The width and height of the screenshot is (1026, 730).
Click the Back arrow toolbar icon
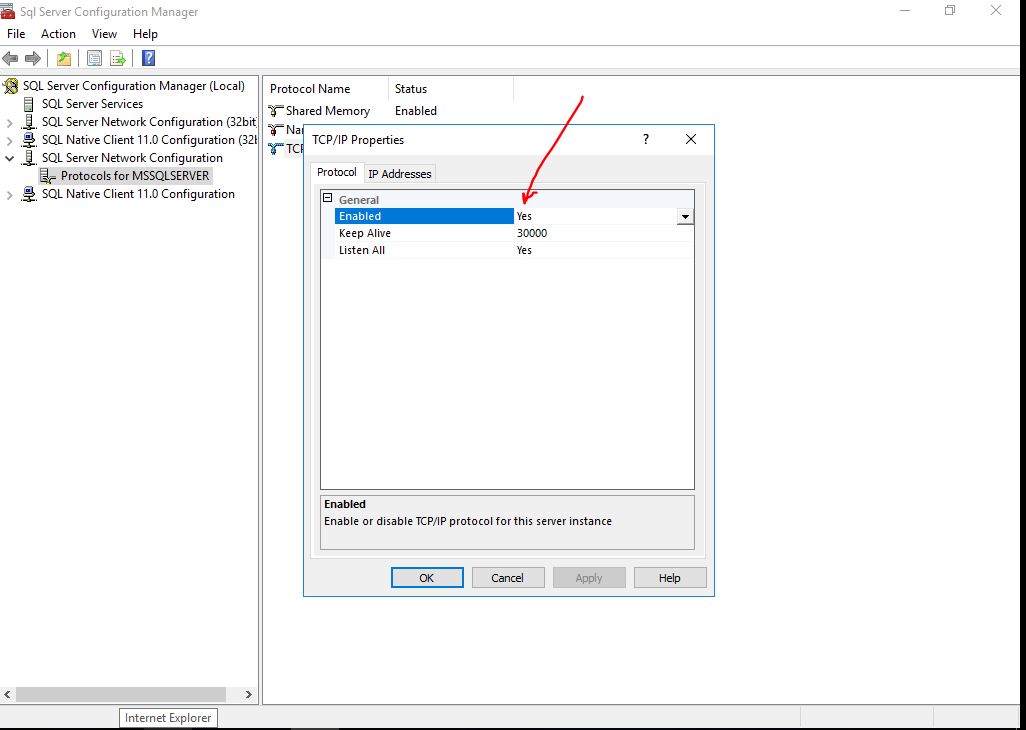(10, 59)
